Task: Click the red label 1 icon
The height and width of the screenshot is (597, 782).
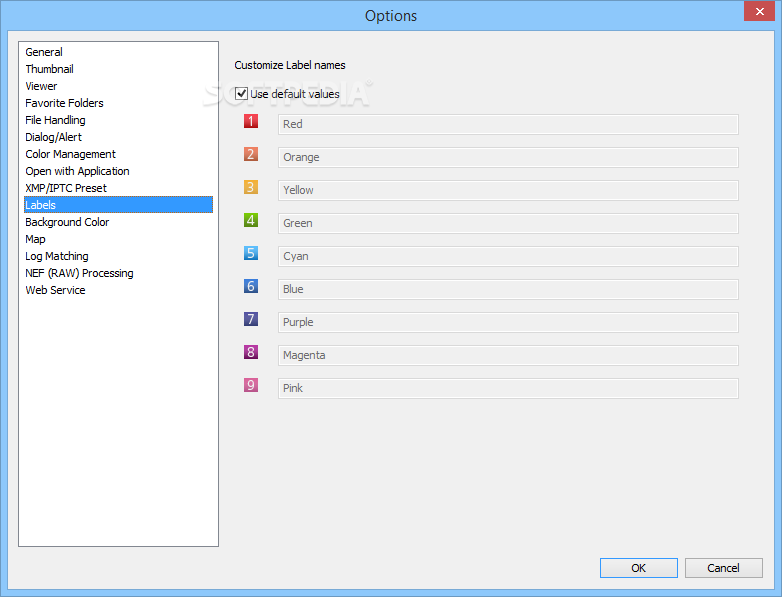Action: click(251, 121)
